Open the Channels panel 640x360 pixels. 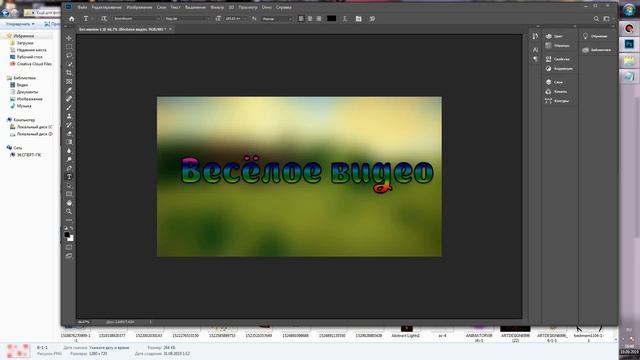556,91
